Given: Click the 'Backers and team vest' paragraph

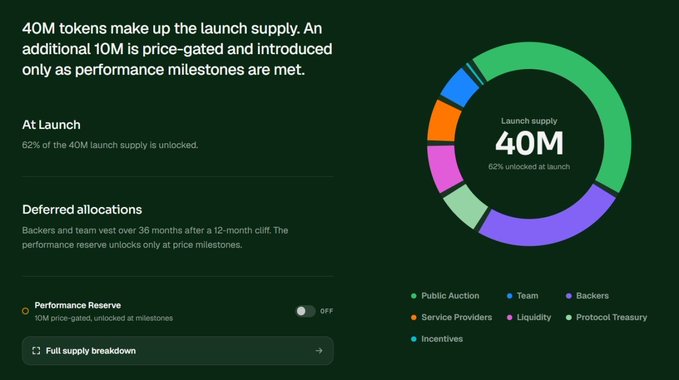Looking at the screenshot, I should pos(155,238).
